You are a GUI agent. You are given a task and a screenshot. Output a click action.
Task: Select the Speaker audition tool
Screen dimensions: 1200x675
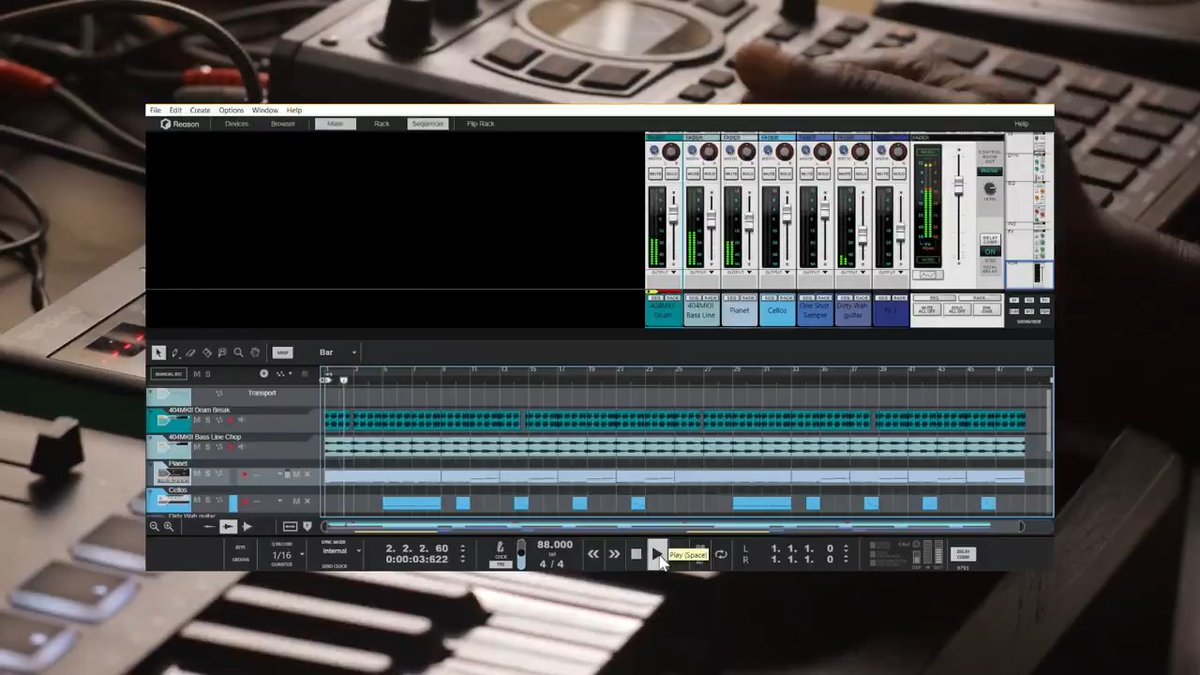pyautogui.click(x=222, y=352)
